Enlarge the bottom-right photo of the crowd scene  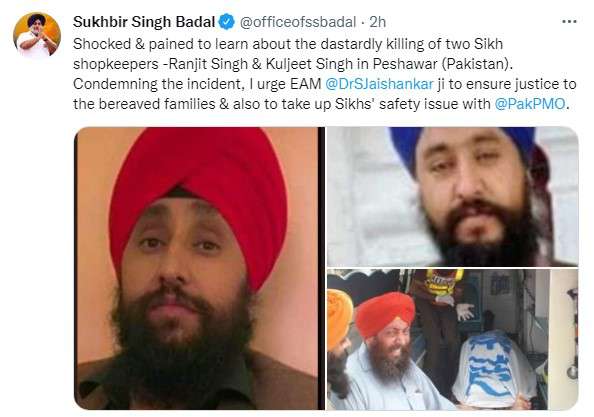tap(452, 340)
